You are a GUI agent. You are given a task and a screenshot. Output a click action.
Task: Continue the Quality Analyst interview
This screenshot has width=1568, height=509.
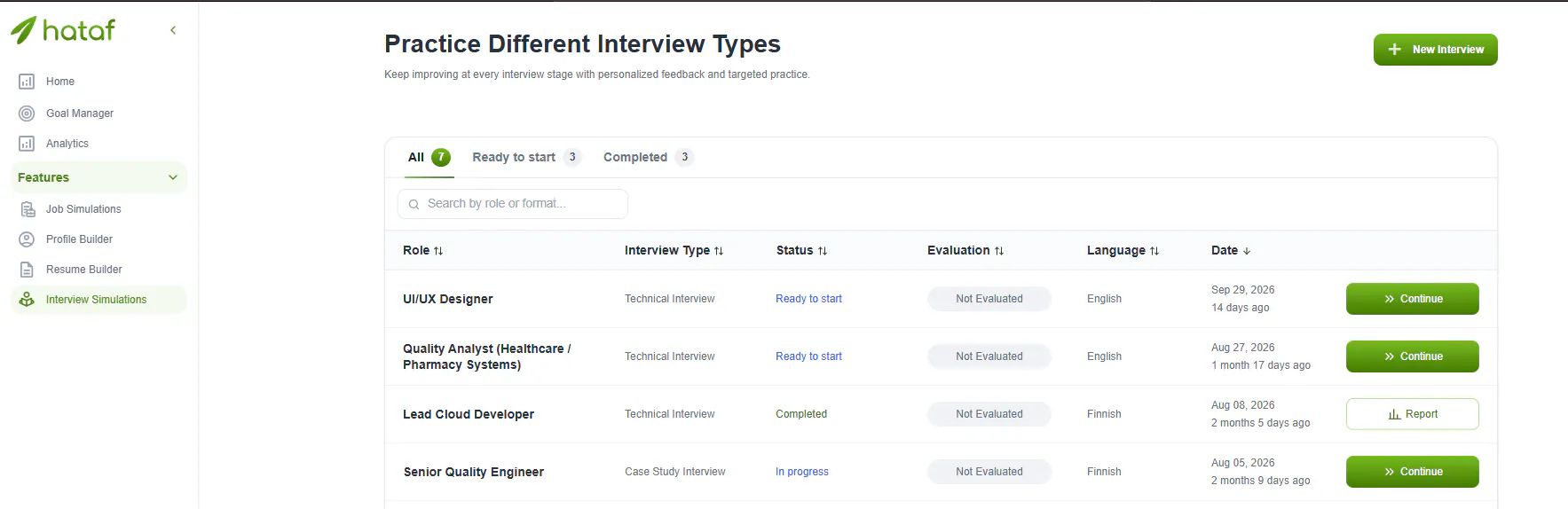pyautogui.click(x=1412, y=356)
